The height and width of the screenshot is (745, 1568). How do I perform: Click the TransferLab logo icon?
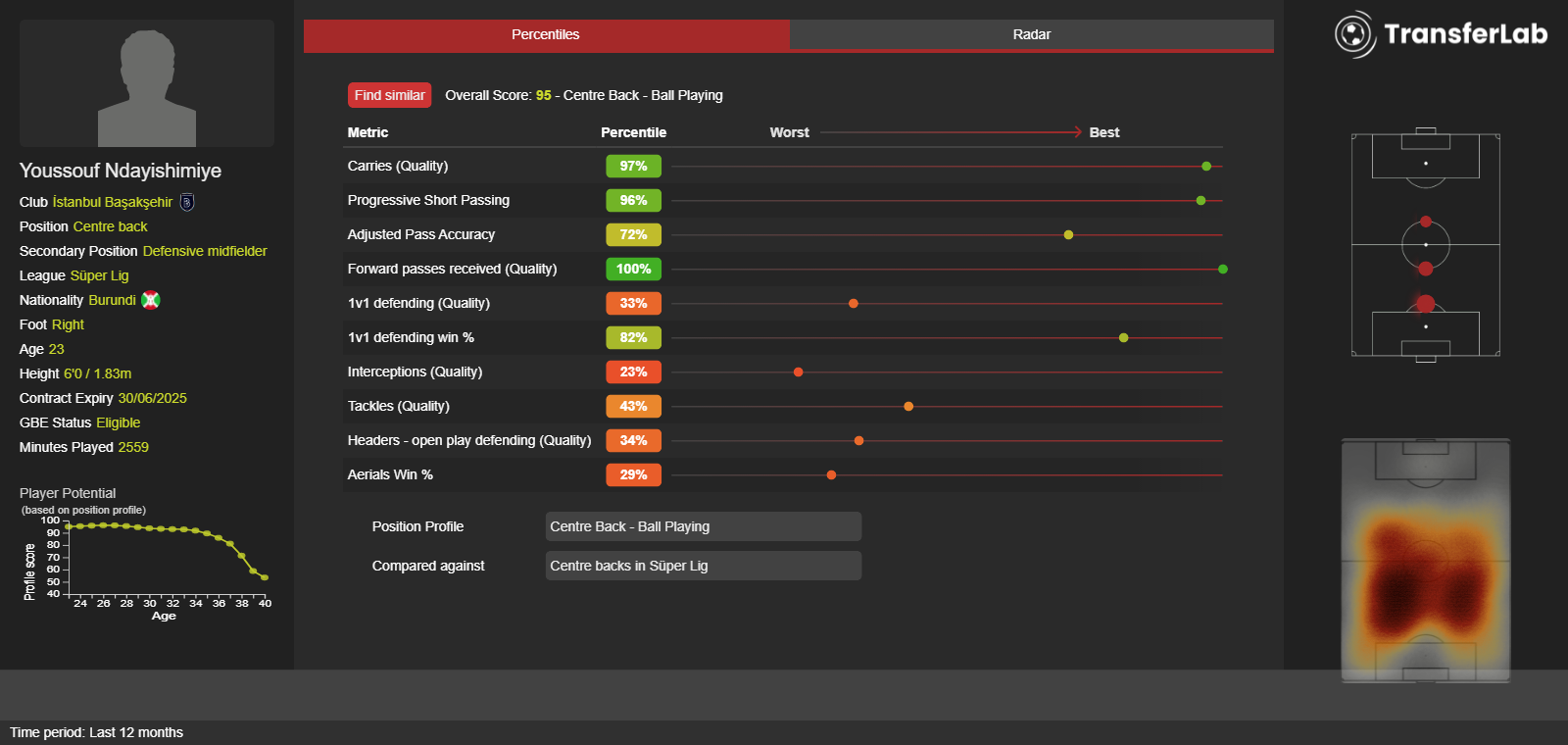point(1355,34)
